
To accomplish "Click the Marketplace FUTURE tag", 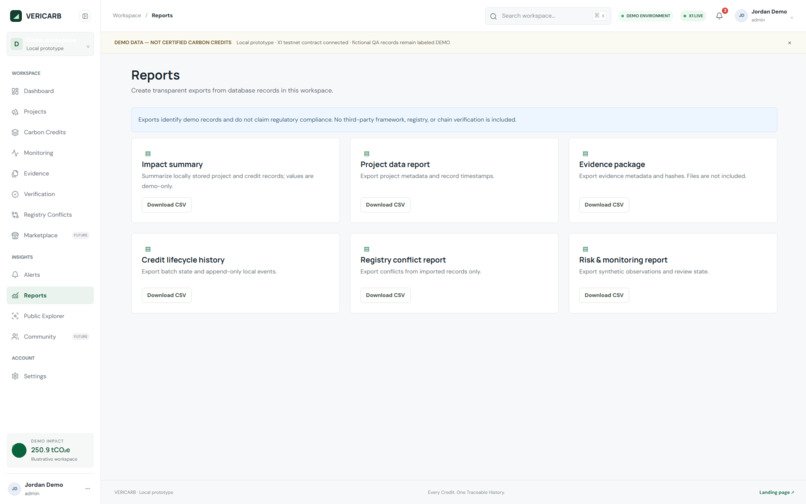I will (x=81, y=235).
